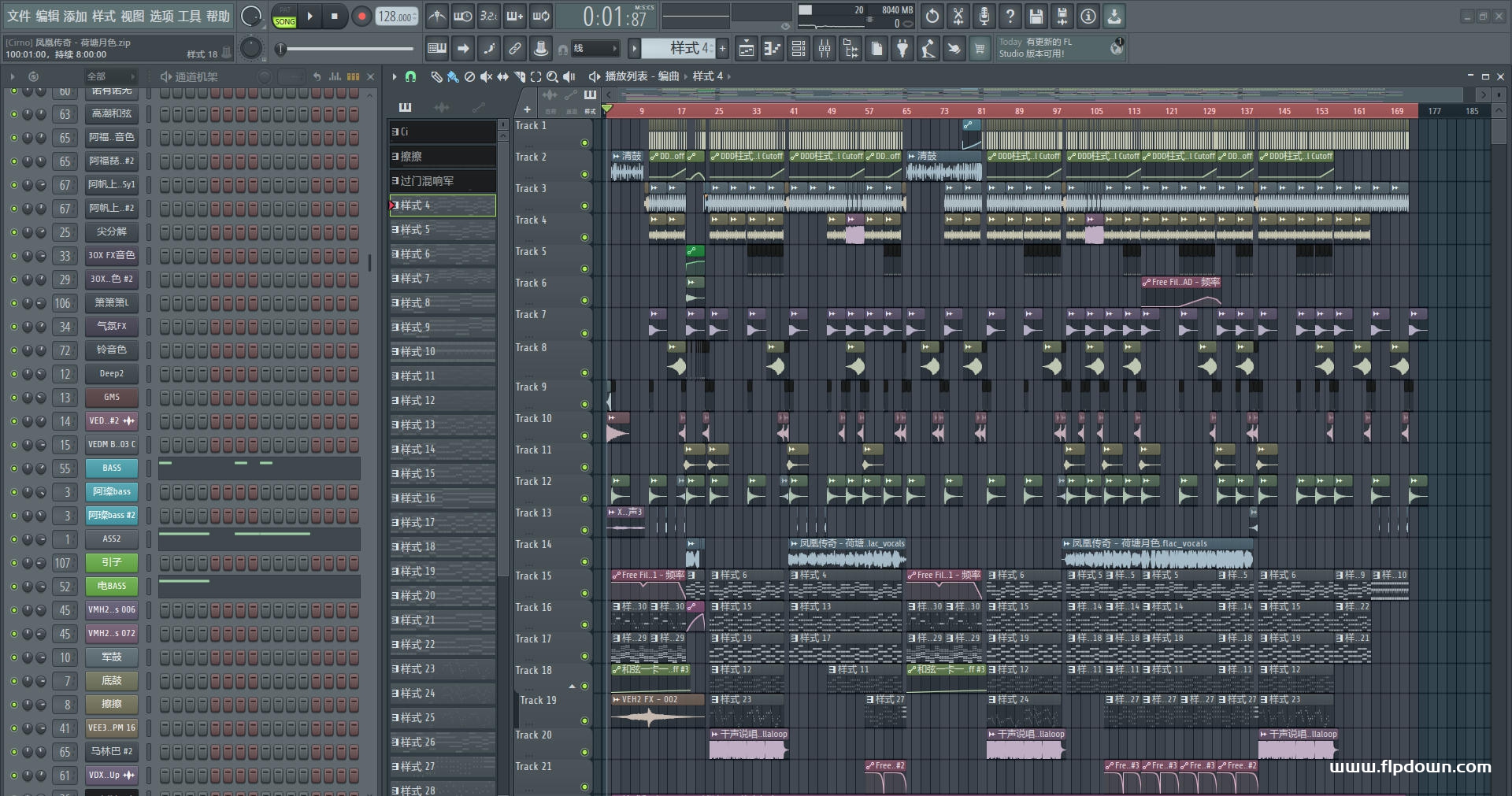Switch PAT/SONG playback mode

[x=285, y=16]
